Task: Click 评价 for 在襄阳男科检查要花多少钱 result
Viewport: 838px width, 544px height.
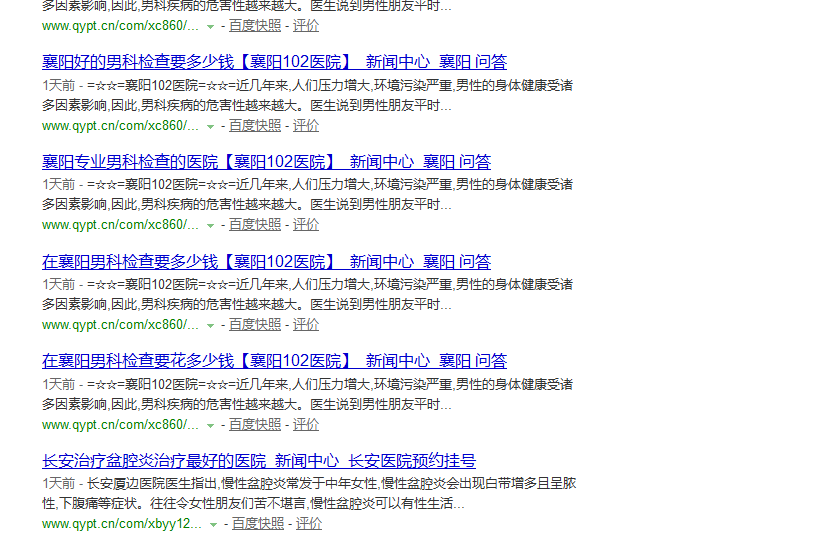Action: [306, 425]
